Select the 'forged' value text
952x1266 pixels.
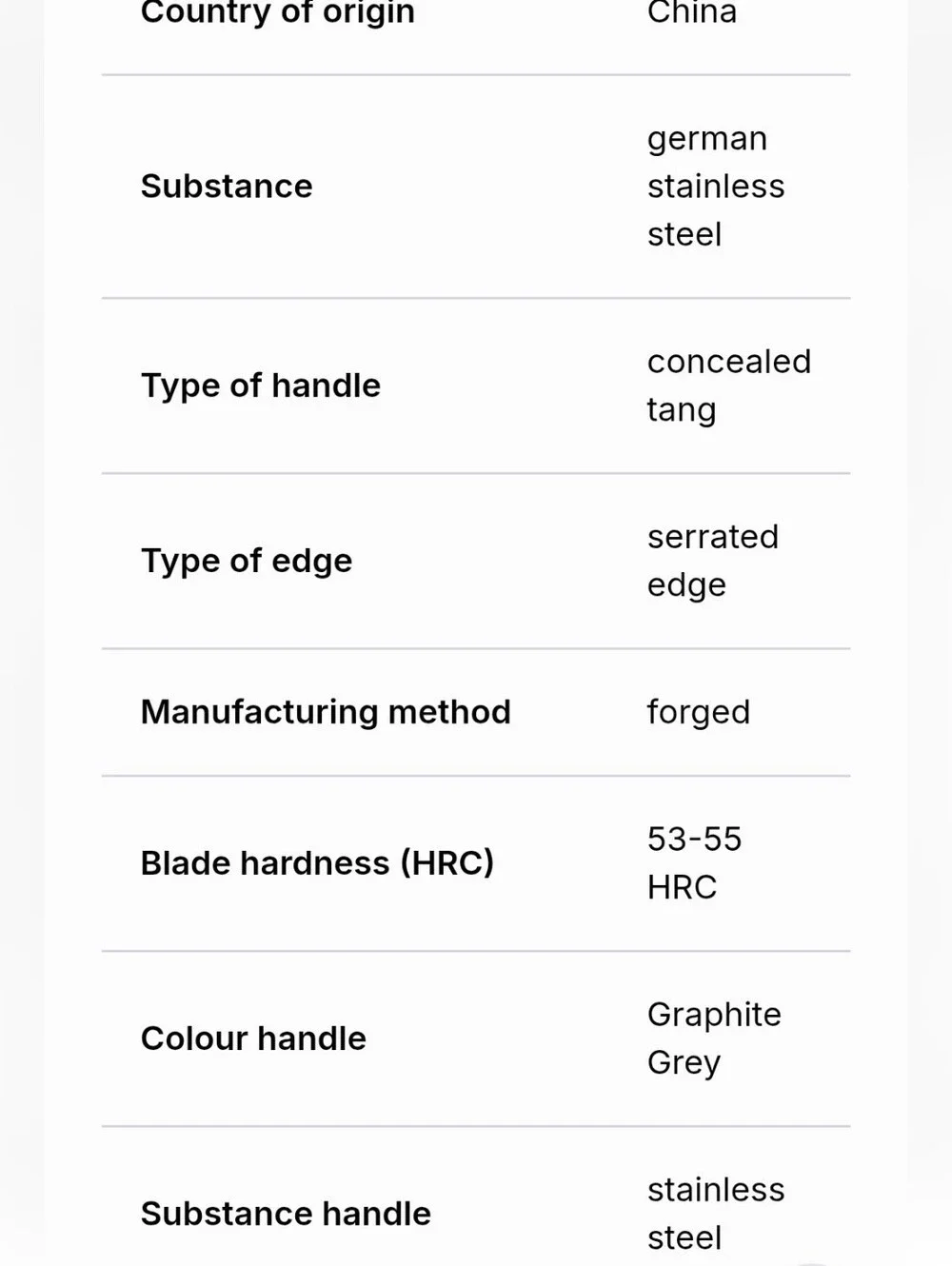pyautogui.click(x=699, y=712)
